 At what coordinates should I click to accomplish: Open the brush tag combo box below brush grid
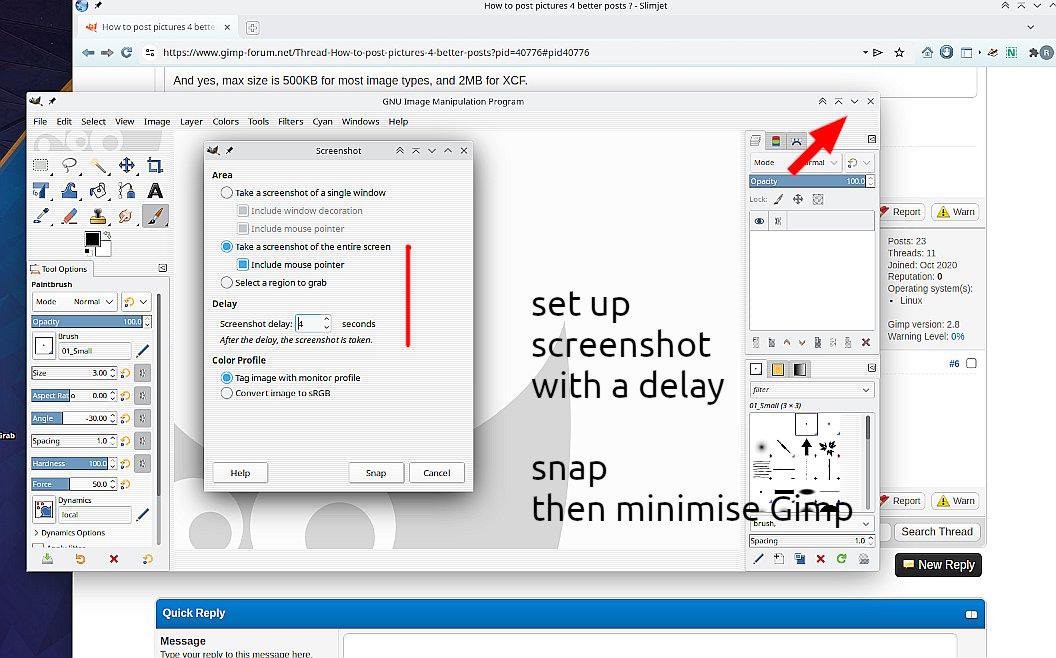tap(812, 523)
